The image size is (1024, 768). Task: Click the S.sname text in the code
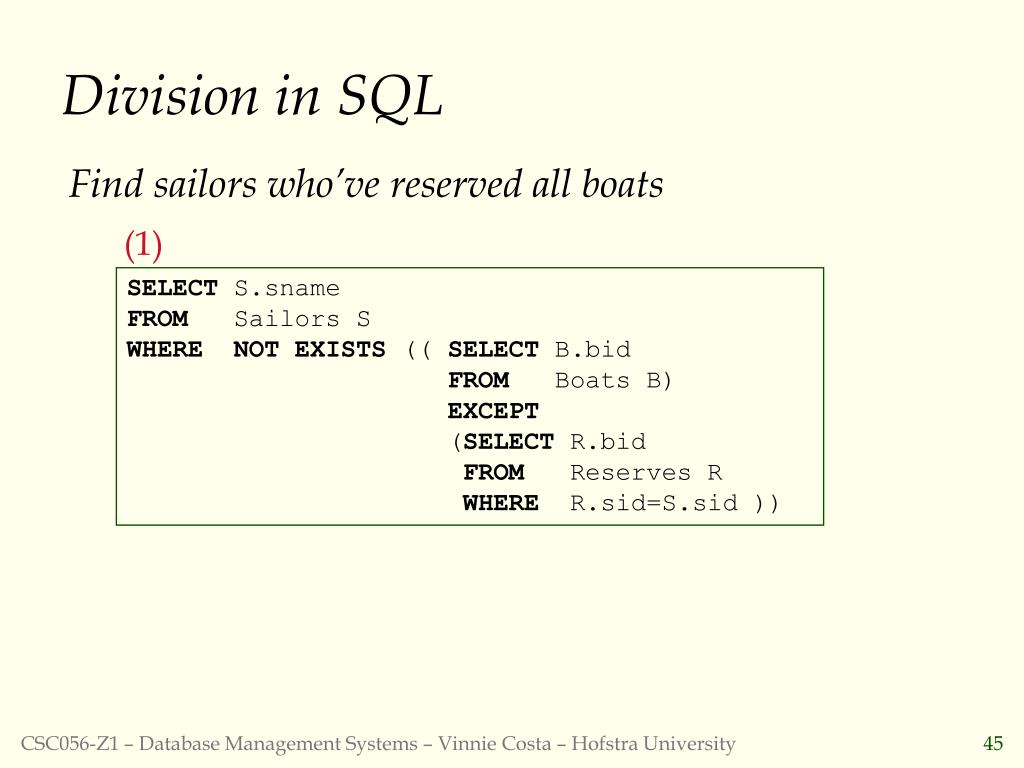pyautogui.click(x=287, y=288)
